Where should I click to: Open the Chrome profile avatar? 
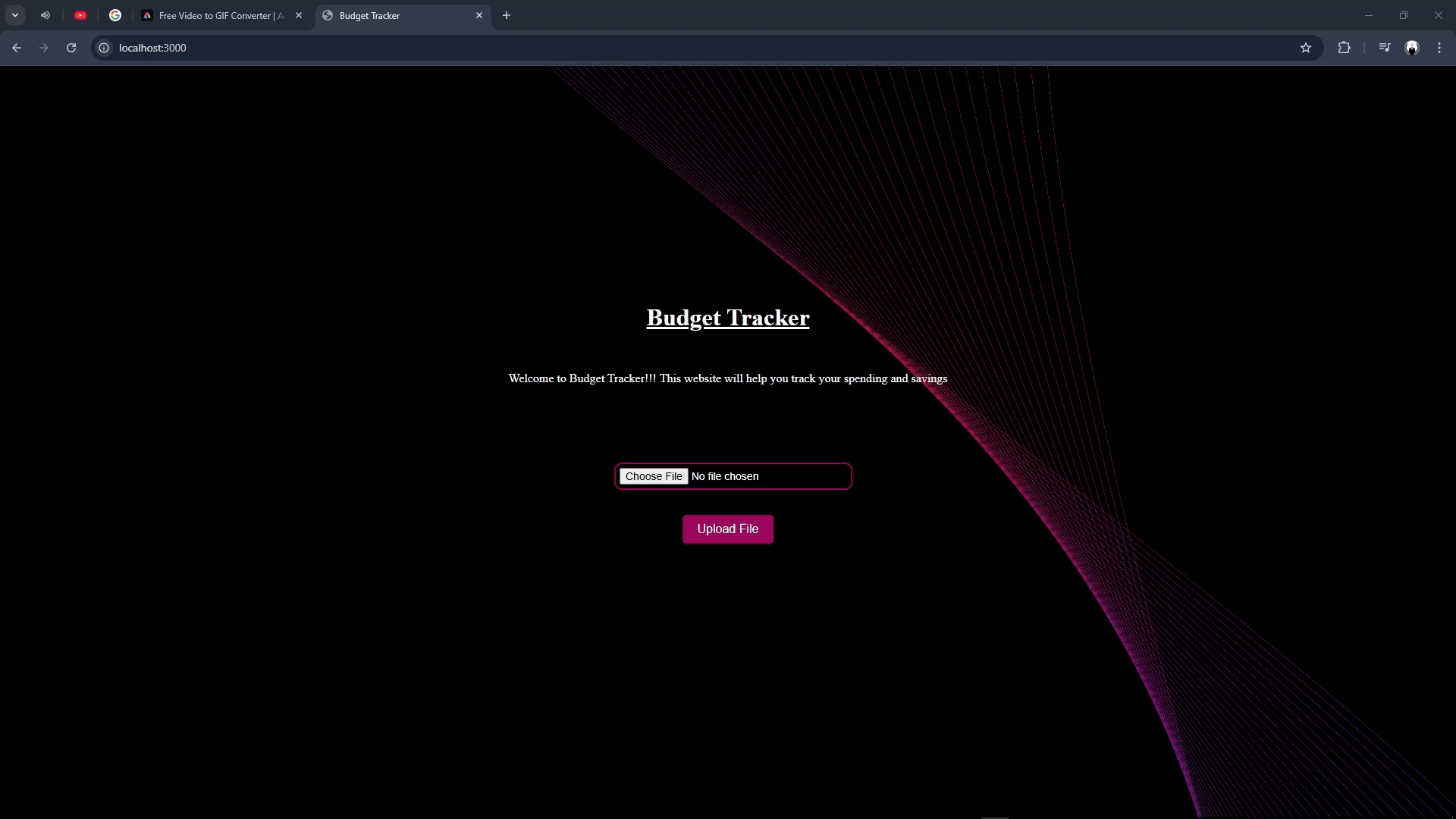click(x=1412, y=48)
